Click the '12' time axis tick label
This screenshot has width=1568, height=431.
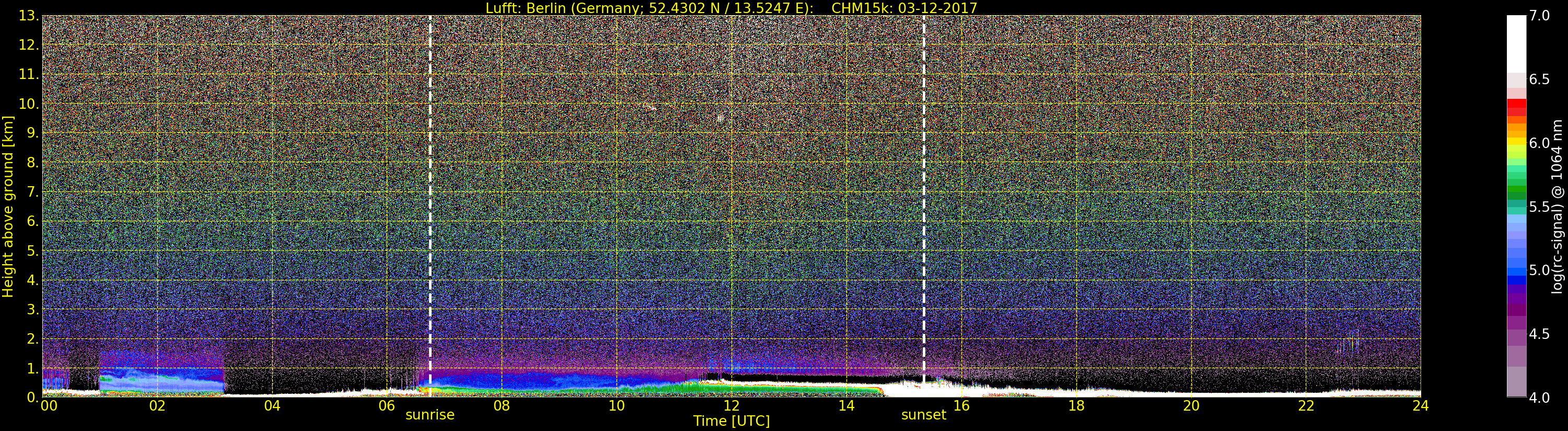point(731,406)
